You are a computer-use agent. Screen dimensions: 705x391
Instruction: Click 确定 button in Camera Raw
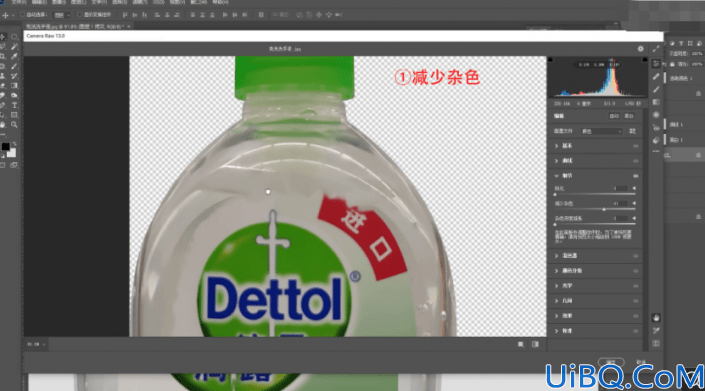pos(611,362)
